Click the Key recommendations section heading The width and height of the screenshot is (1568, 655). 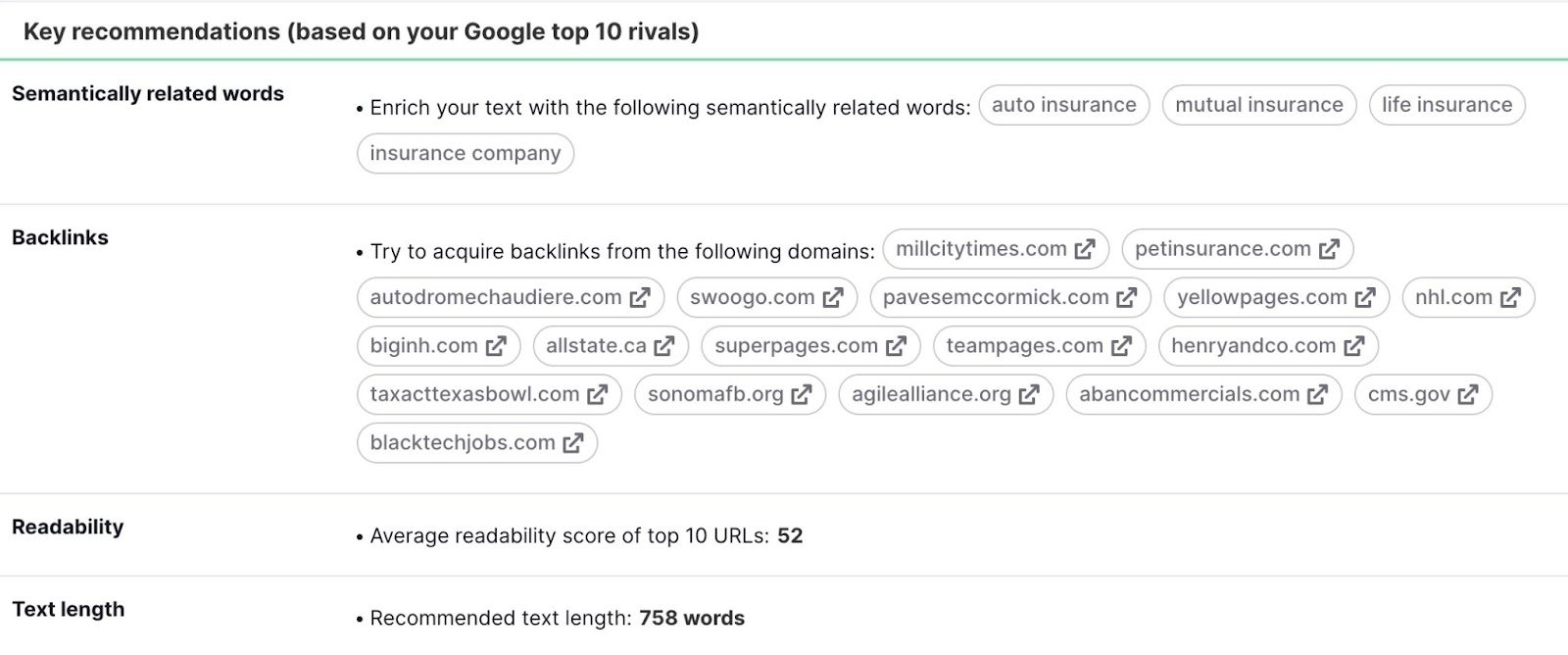coord(363,30)
